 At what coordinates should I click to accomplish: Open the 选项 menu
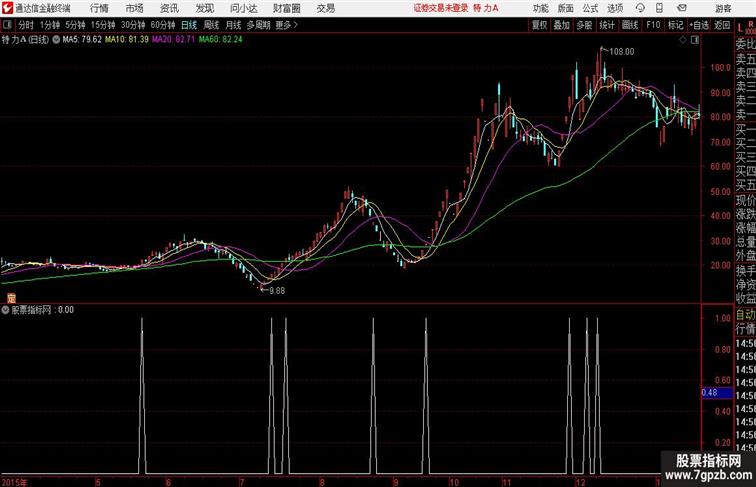pos(615,8)
